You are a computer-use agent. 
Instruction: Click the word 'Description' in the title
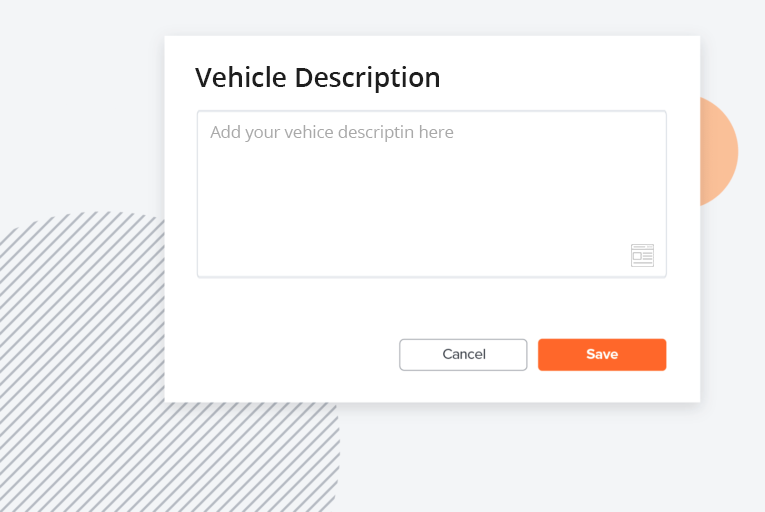[x=367, y=78]
